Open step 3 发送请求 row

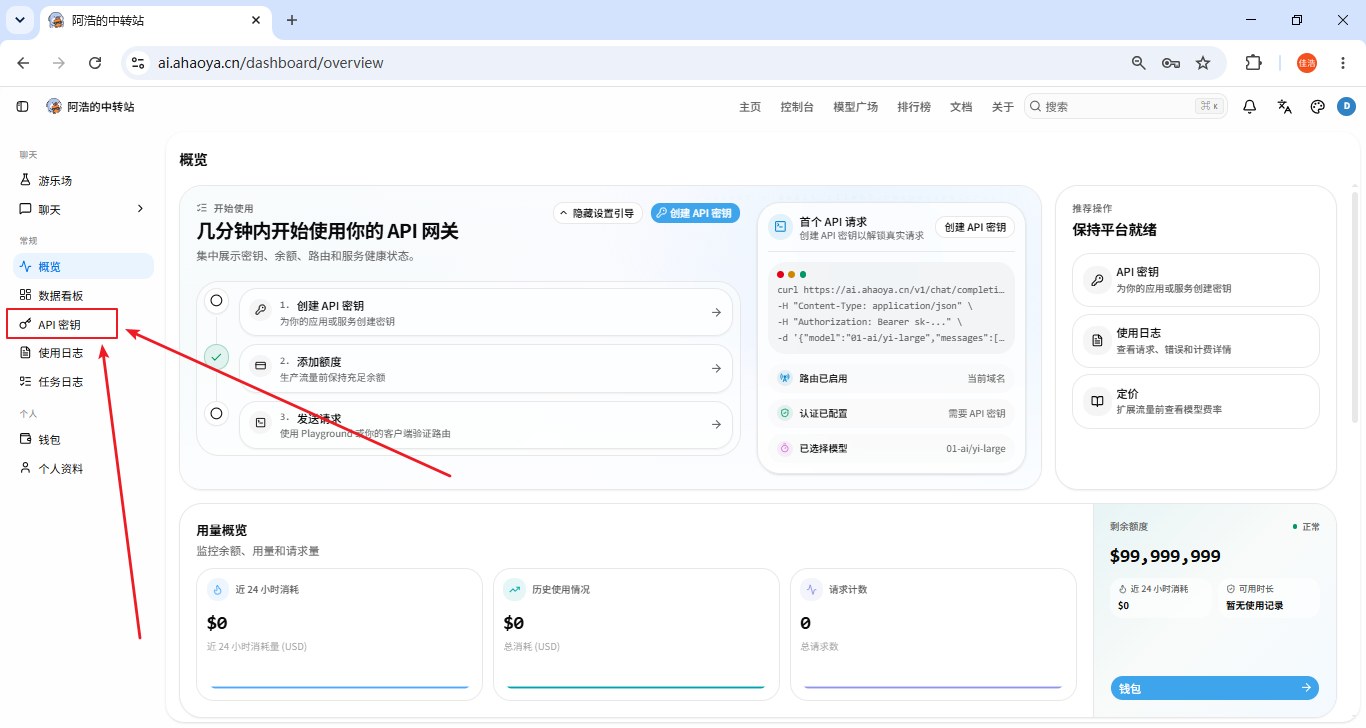coord(486,425)
